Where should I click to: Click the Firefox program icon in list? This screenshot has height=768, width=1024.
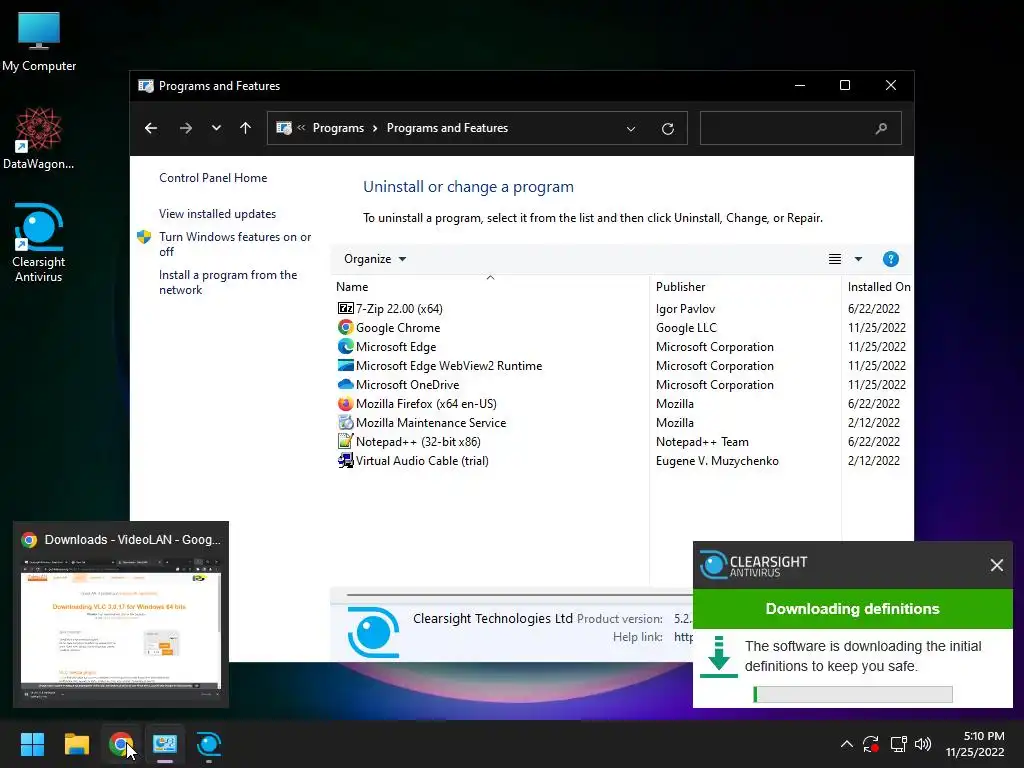point(345,403)
